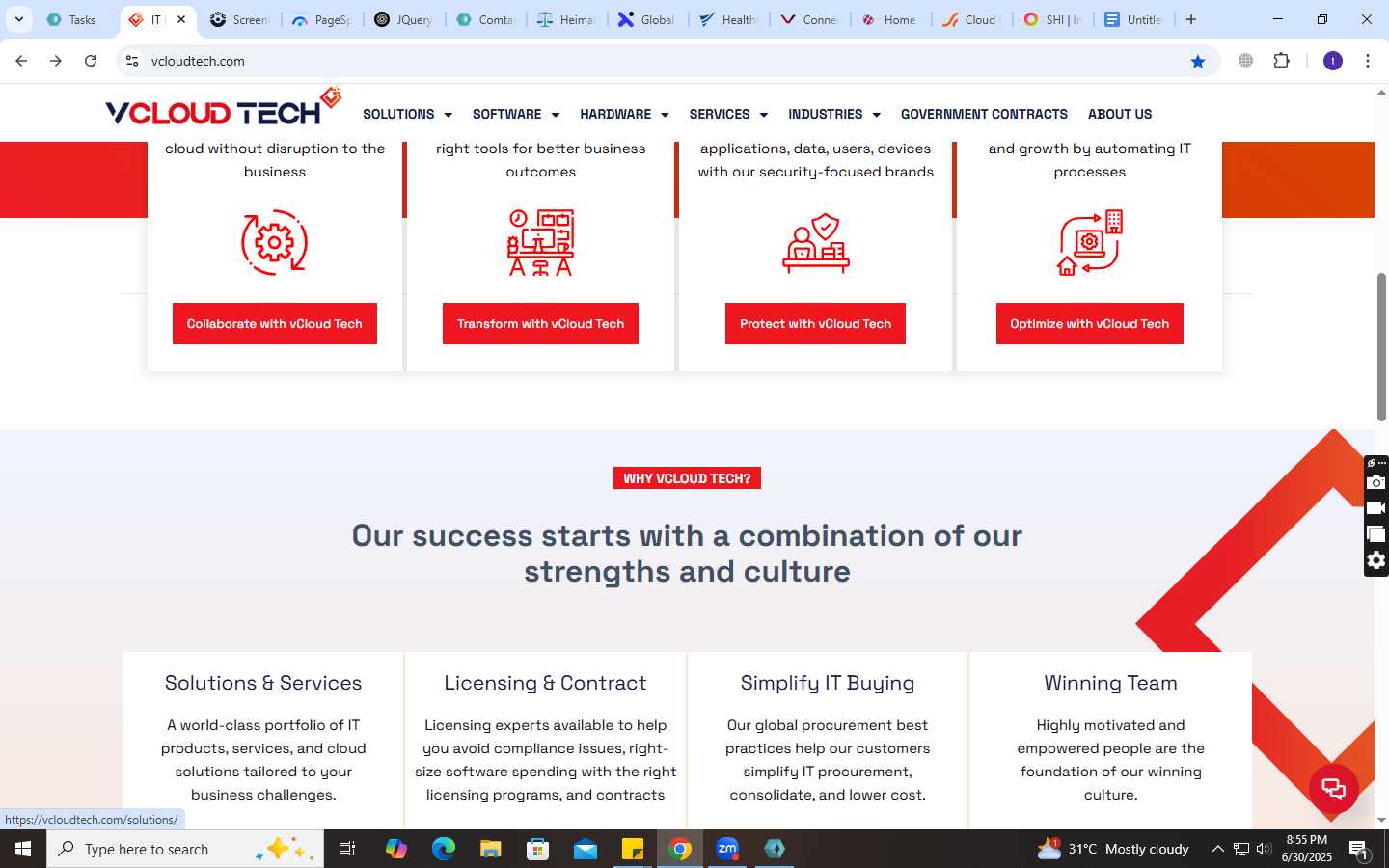Screen dimensions: 1389x868
Task: Click the Windows taskbar search box
Action: click(185, 849)
